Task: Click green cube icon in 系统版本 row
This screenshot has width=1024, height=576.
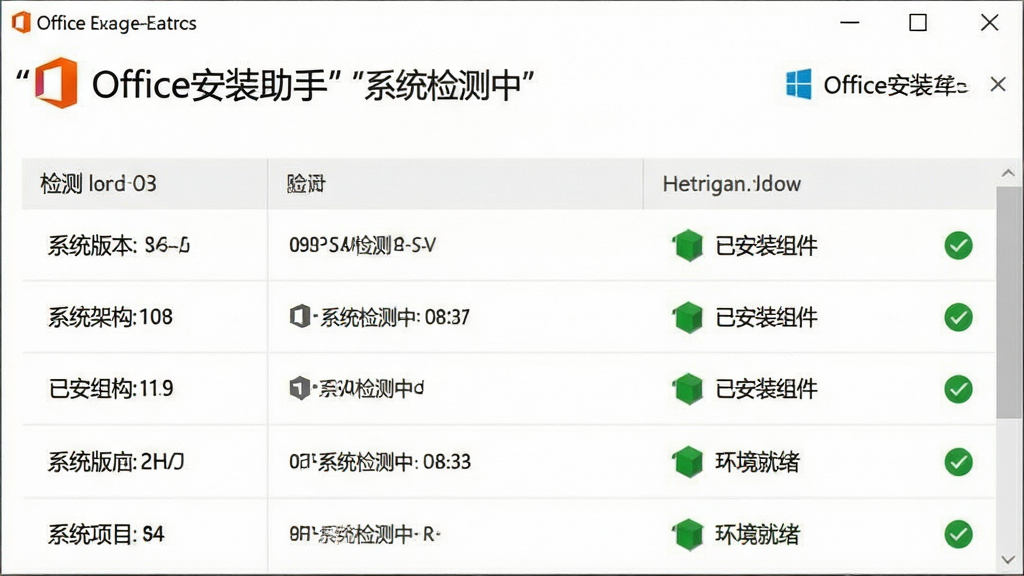Action: [x=688, y=246]
